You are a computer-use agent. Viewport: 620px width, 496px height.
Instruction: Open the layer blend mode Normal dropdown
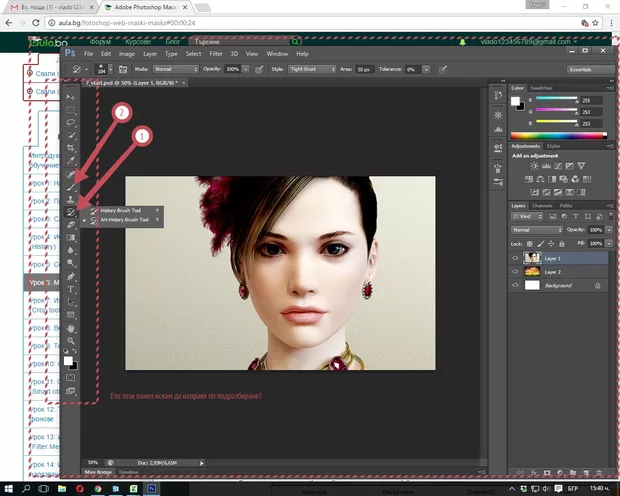538,229
